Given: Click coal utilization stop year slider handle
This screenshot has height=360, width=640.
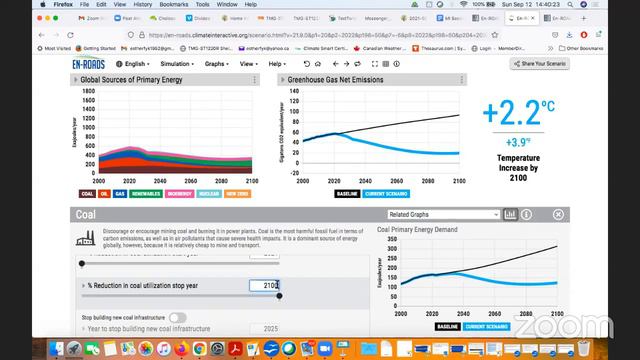Looking at the screenshot, I should 279,296.
